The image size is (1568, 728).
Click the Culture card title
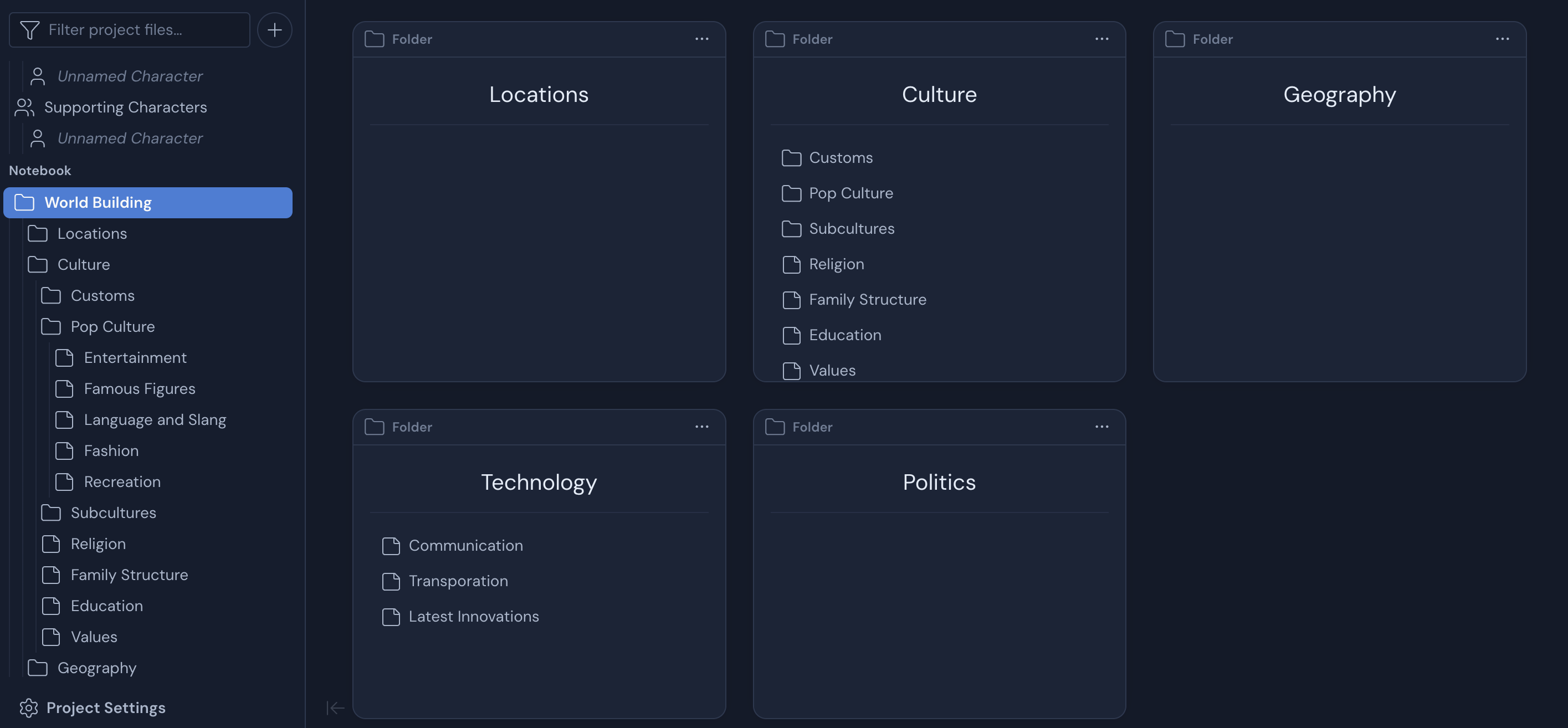(939, 94)
